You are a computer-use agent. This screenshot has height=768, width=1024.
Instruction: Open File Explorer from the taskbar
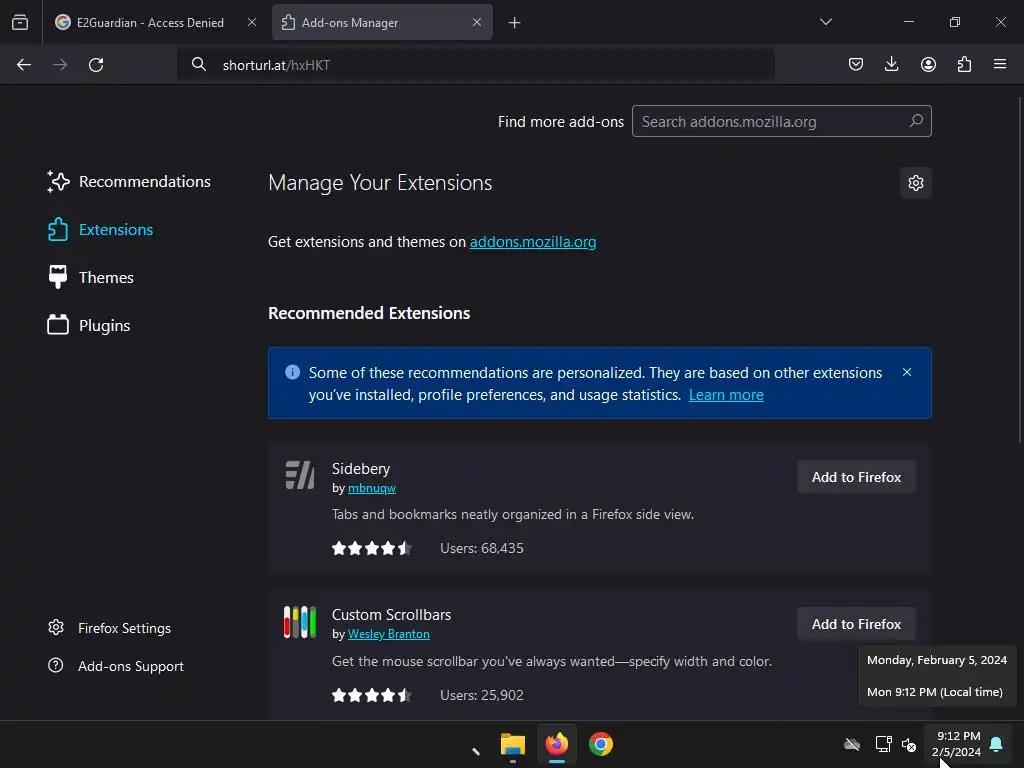pos(513,744)
